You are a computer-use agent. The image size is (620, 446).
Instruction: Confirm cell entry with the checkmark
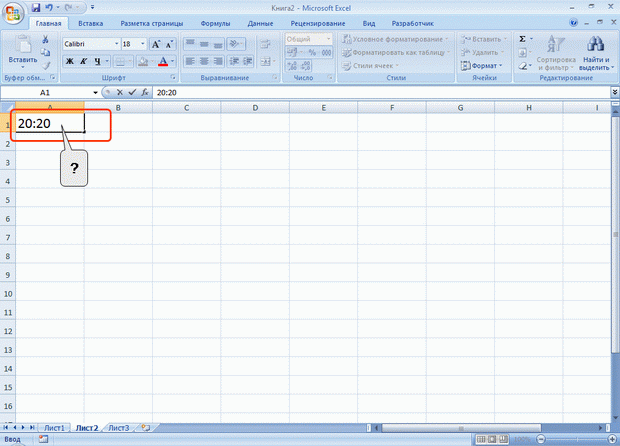click(x=132, y=93)
